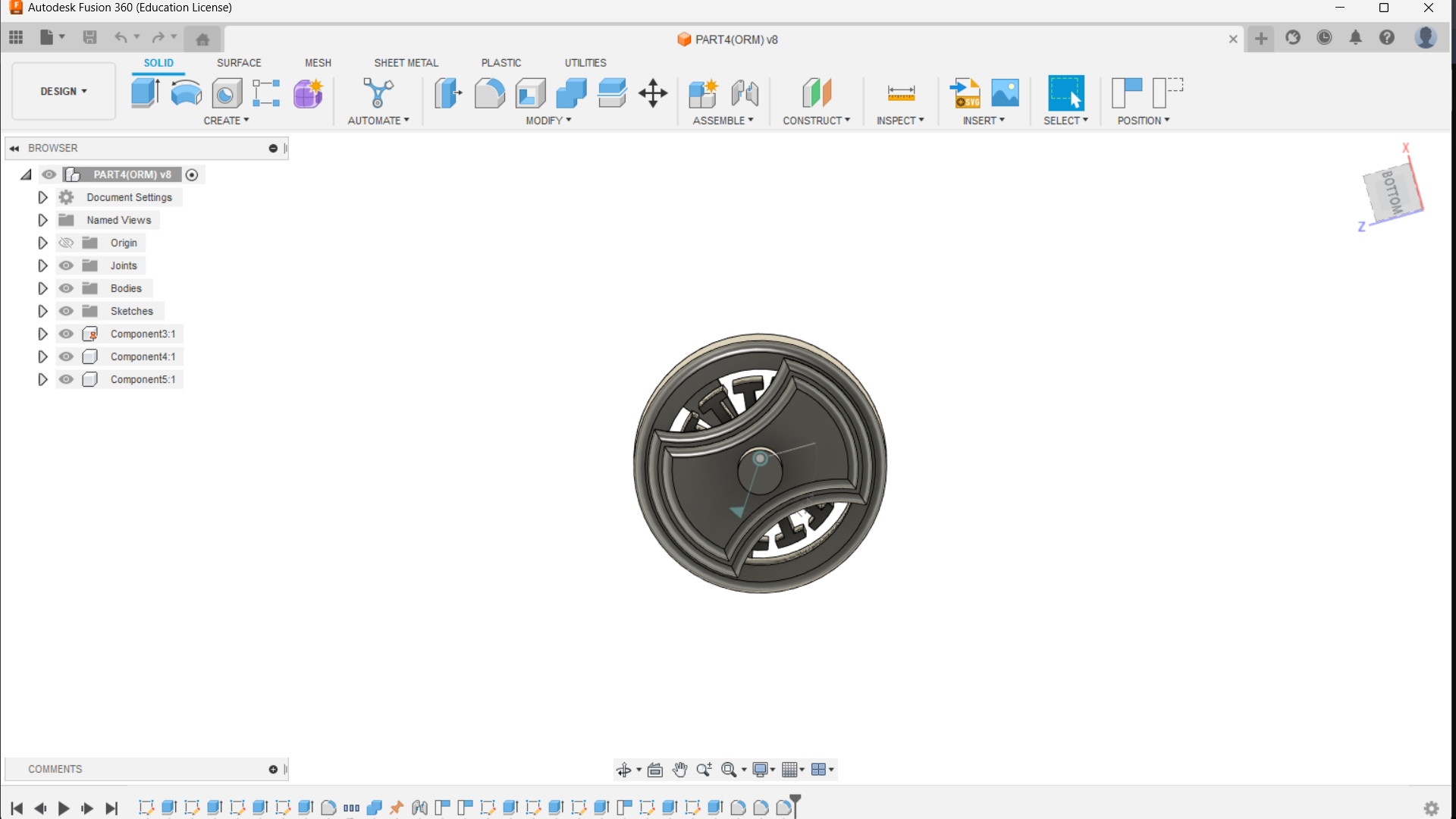The image size is (1456, 819).
Task: Select the Joint tool in Assemble
Action: 744,93
